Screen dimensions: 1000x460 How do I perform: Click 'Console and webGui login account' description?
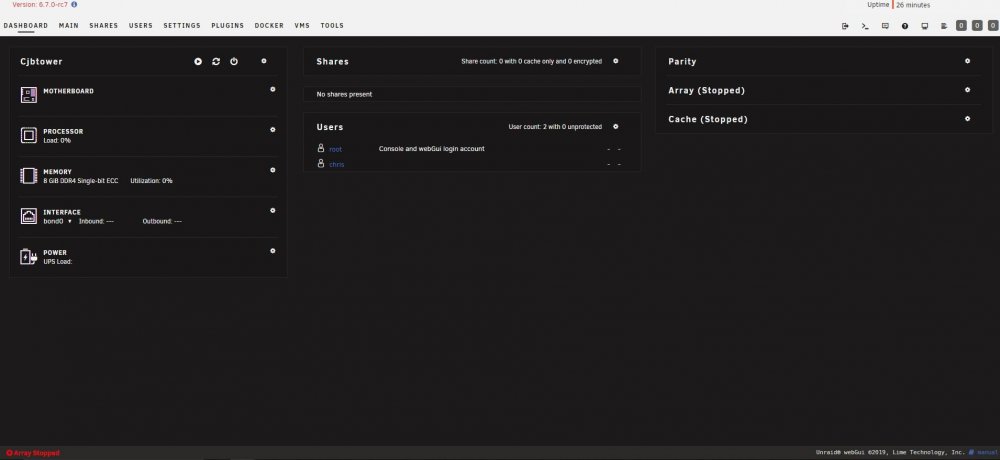(x=432, y=149)
